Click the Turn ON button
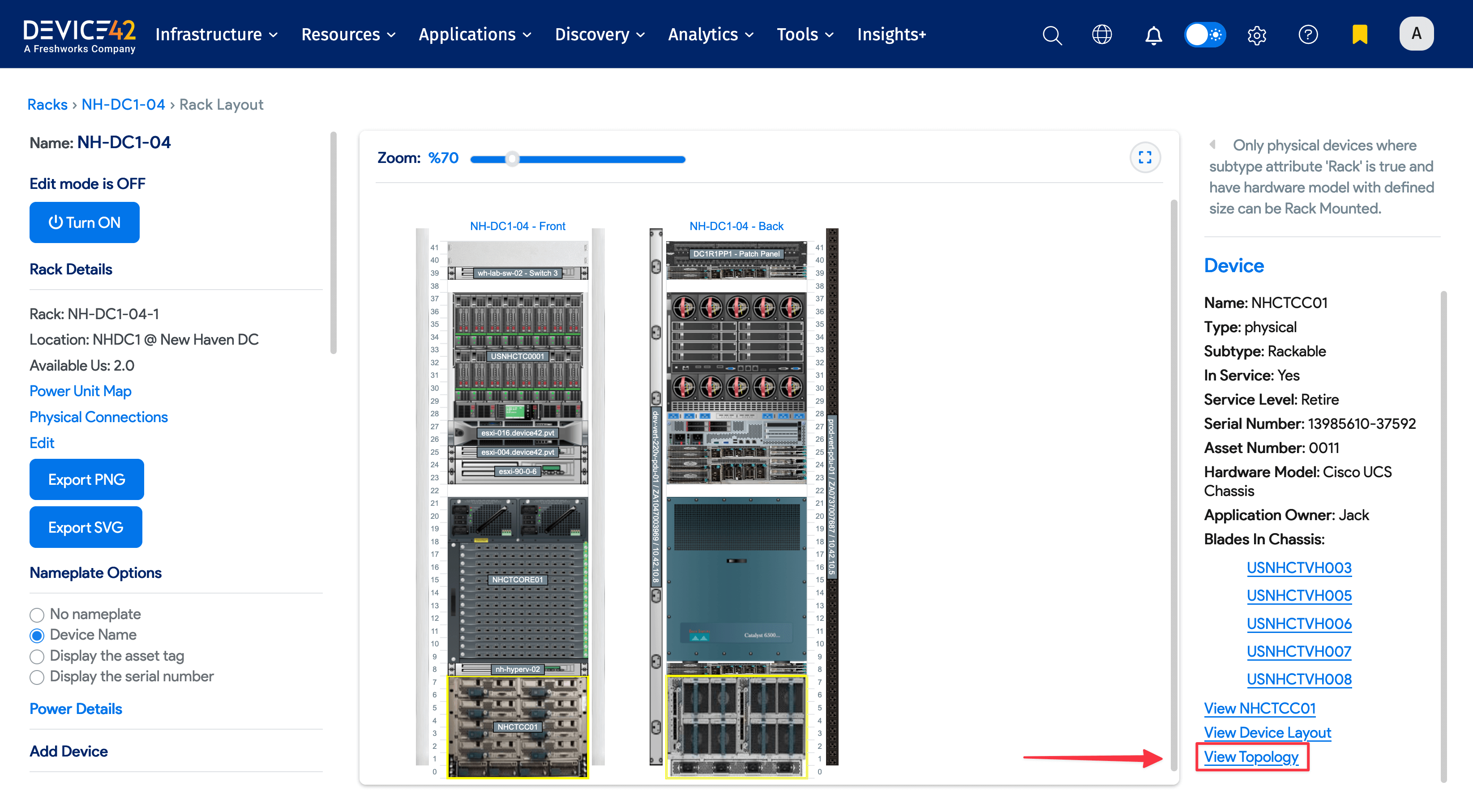The width and height of the screenshot is (1473, 812). [x=84, y=222]
